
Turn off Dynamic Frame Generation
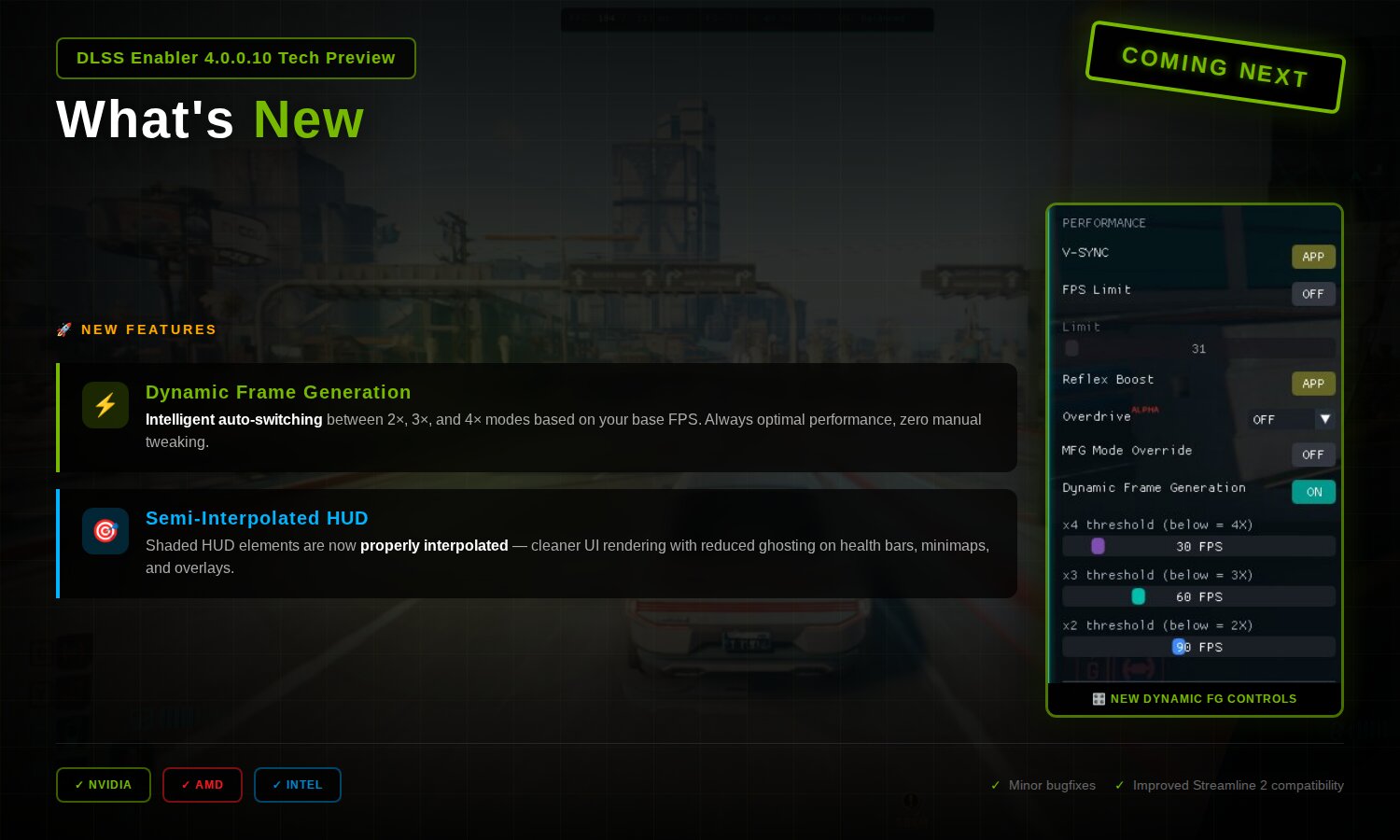click(x=1313, y=492)
